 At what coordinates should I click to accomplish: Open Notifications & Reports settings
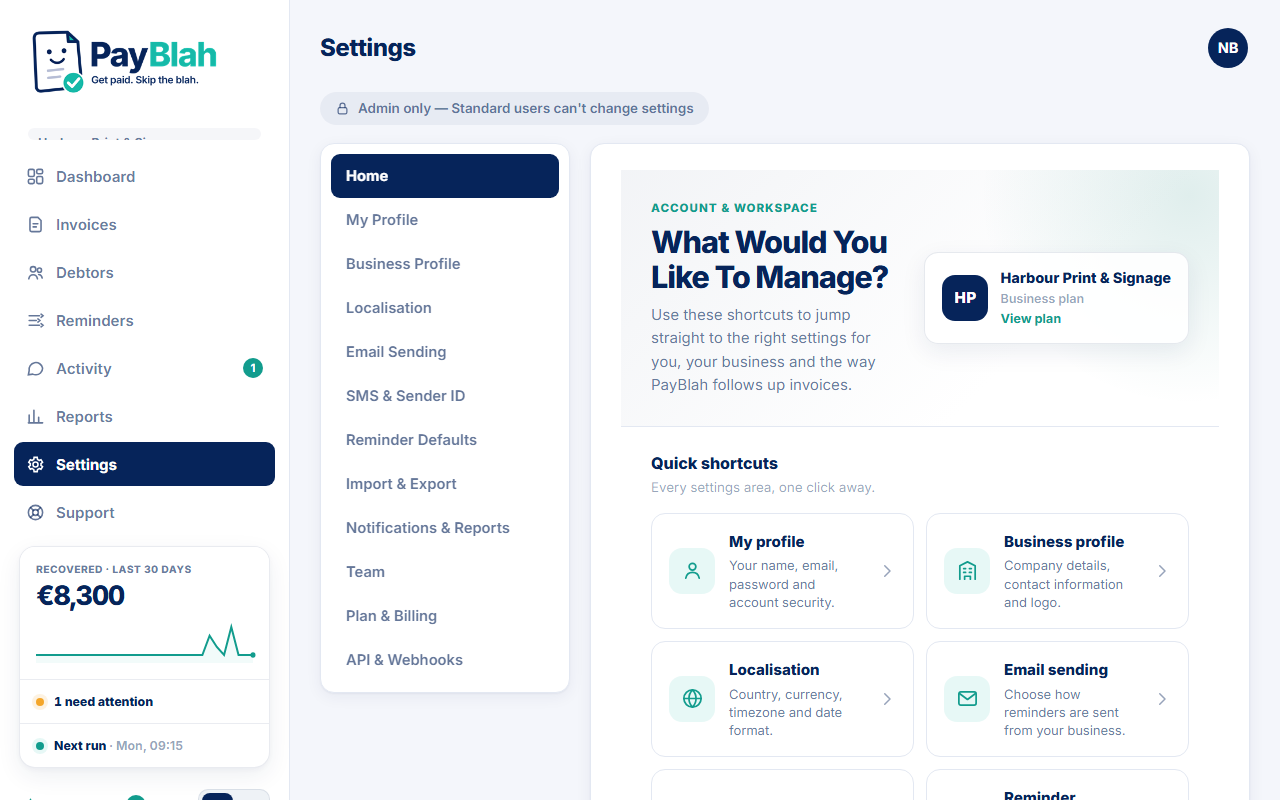pos(445,528)
